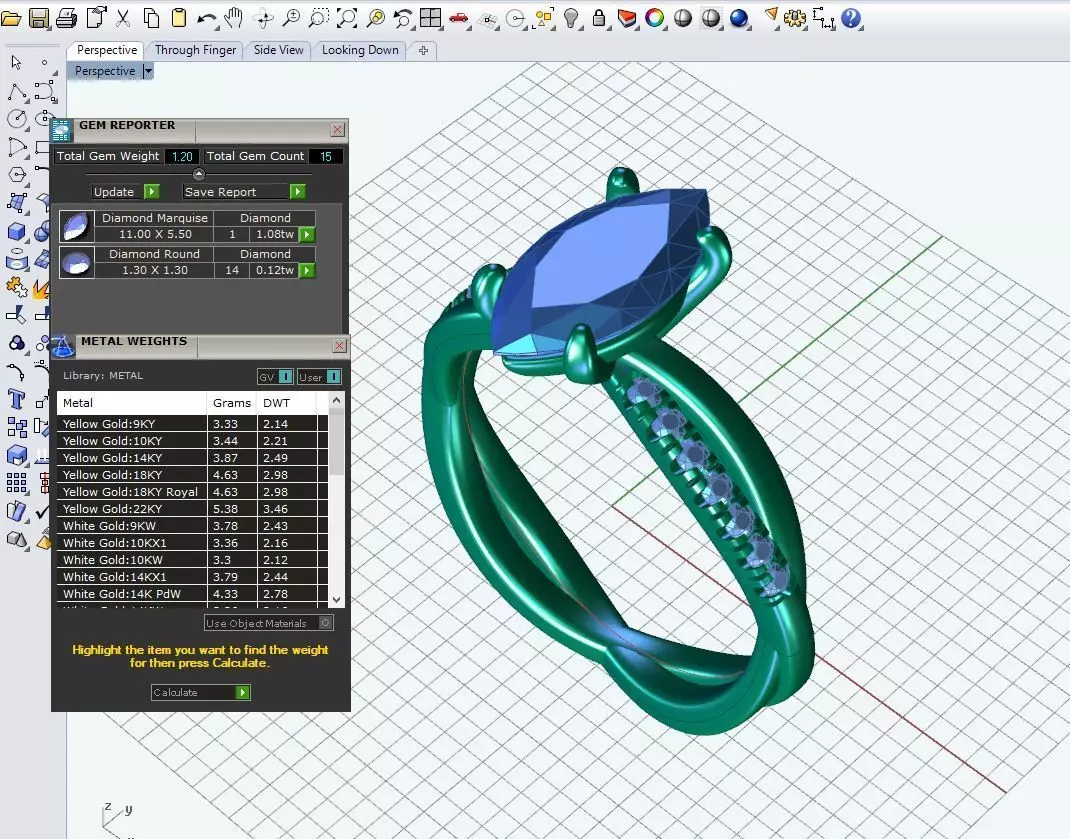The height and width of the screenshot is (839, 1070).
Task: Select the circle drawing tool
Action: (17, 119)
